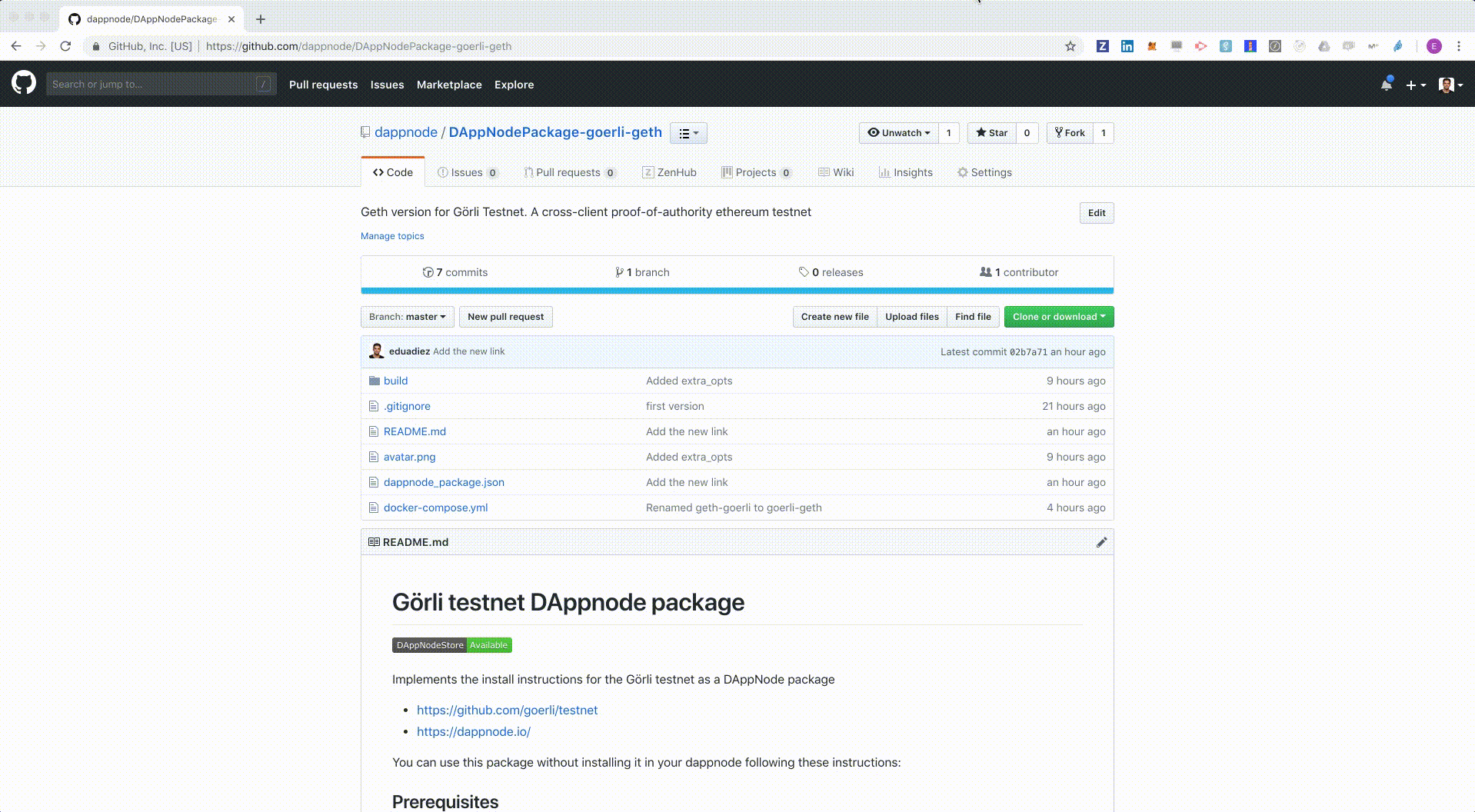Viewport: 1475px width, 812px height.
Task: Open README.md file in list
Action: click(415, 431)
